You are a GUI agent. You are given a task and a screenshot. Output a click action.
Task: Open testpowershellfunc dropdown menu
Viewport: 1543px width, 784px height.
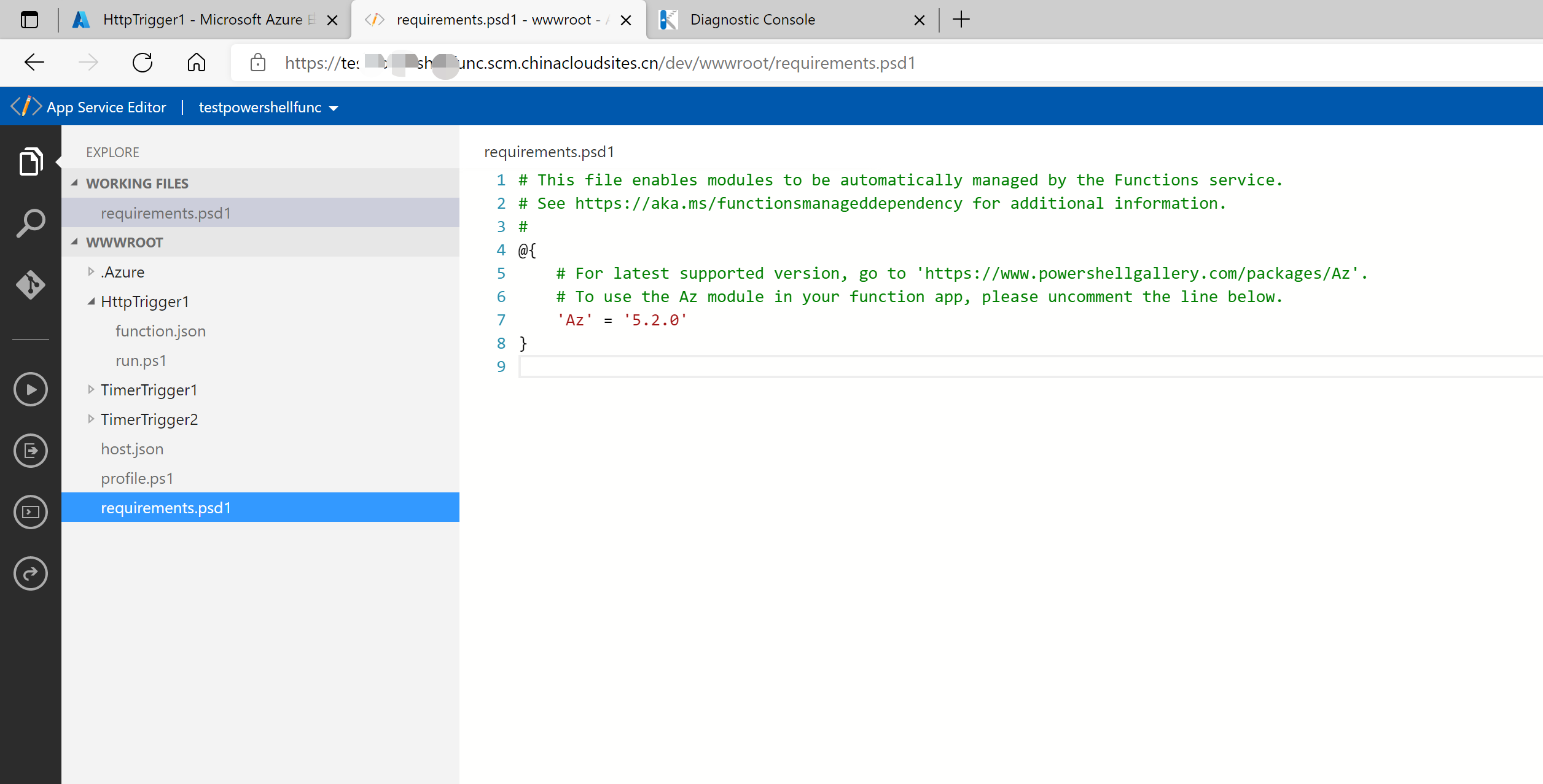(x=268, y=107)
